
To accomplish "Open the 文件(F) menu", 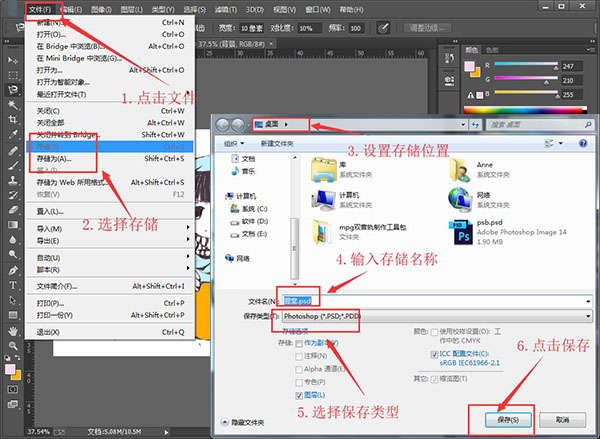I will pos(40,9).
